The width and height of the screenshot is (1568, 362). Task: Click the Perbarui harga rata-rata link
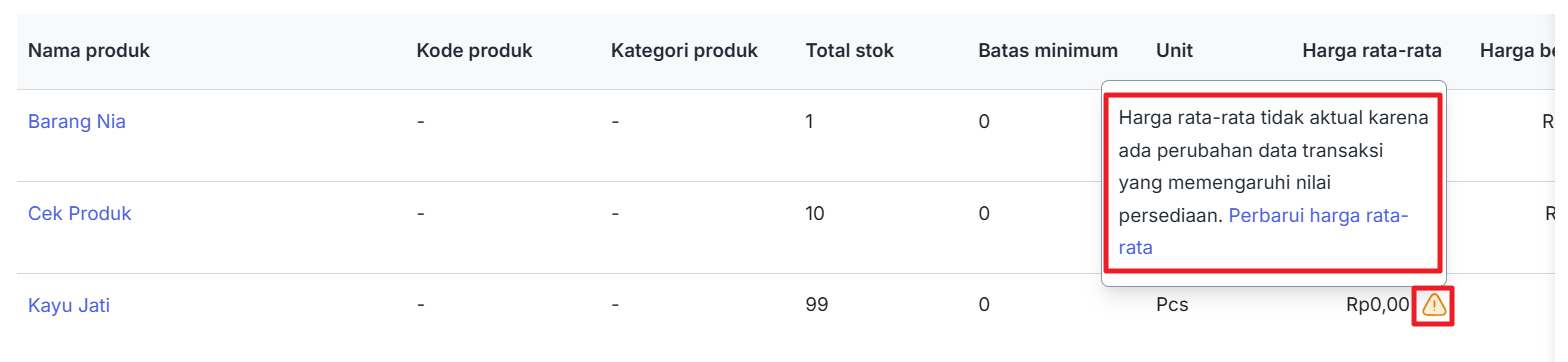coord(1264,232)
